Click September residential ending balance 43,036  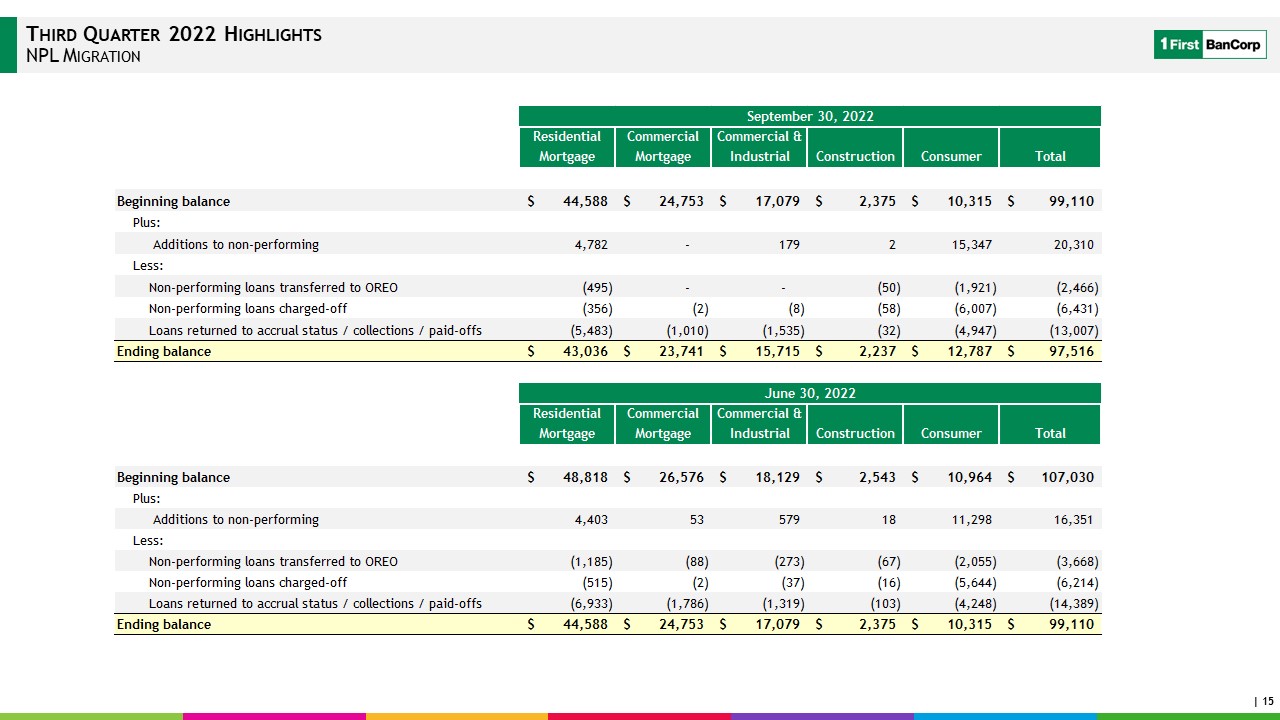585,352
